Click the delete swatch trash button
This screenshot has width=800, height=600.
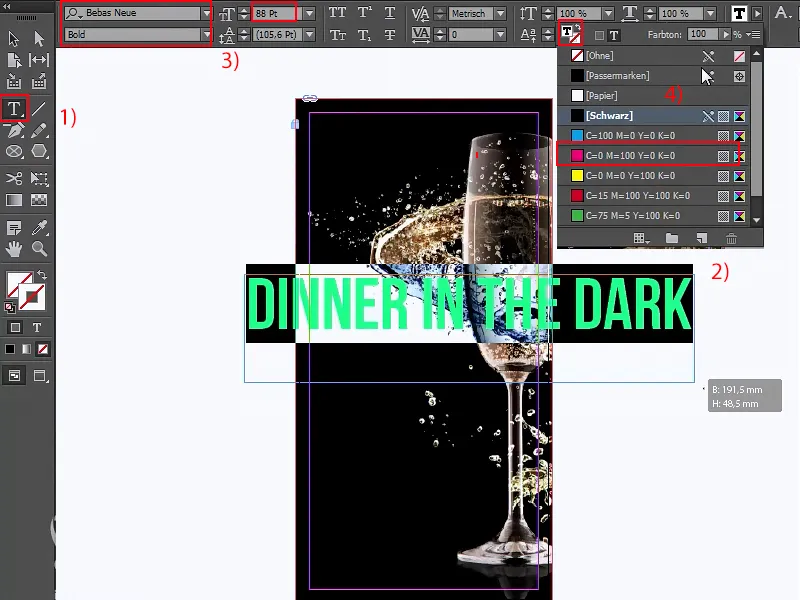click(x=731, y=238)
